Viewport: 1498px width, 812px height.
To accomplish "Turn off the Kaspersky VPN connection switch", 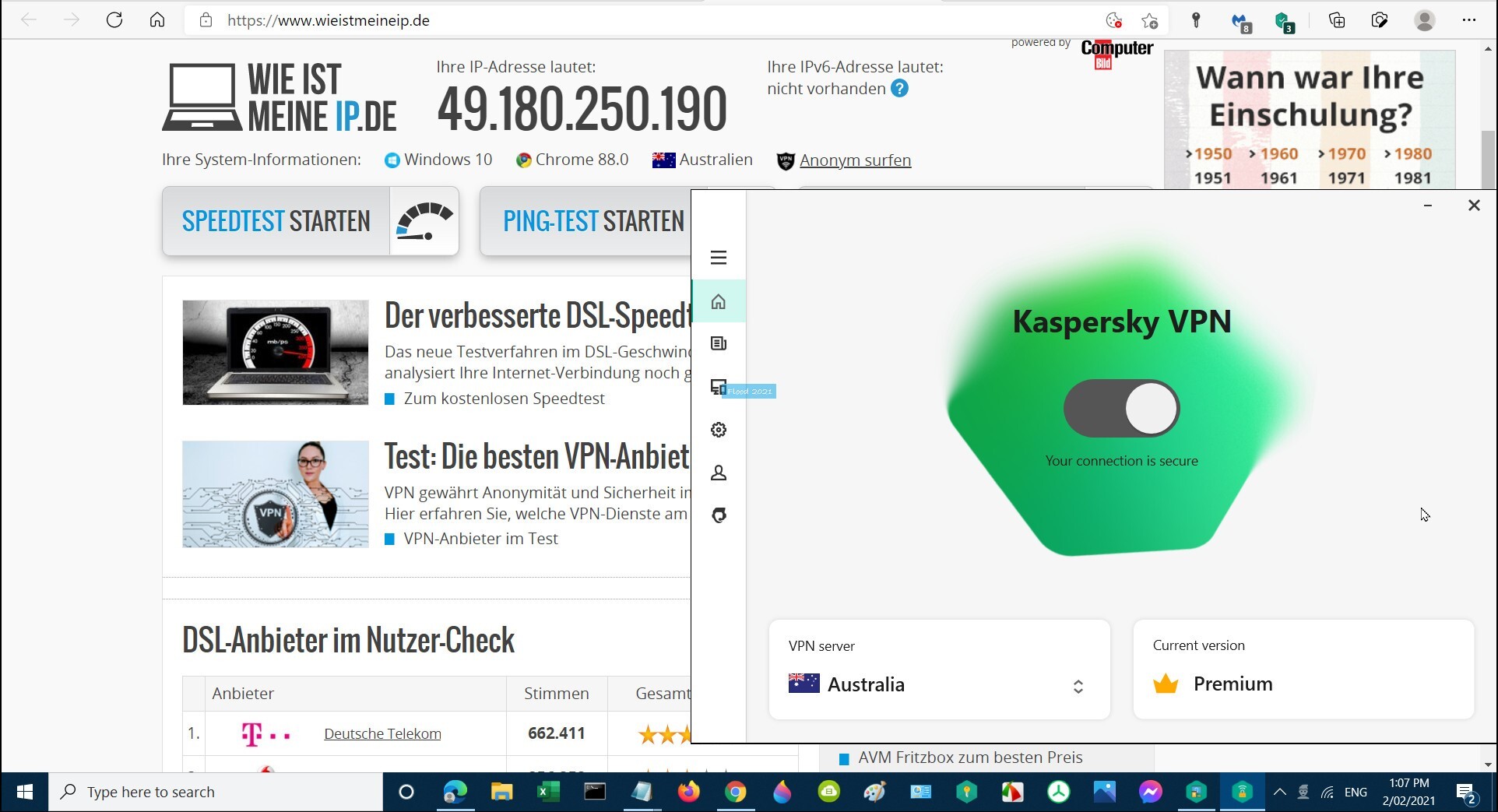I will coord(1121,409).
